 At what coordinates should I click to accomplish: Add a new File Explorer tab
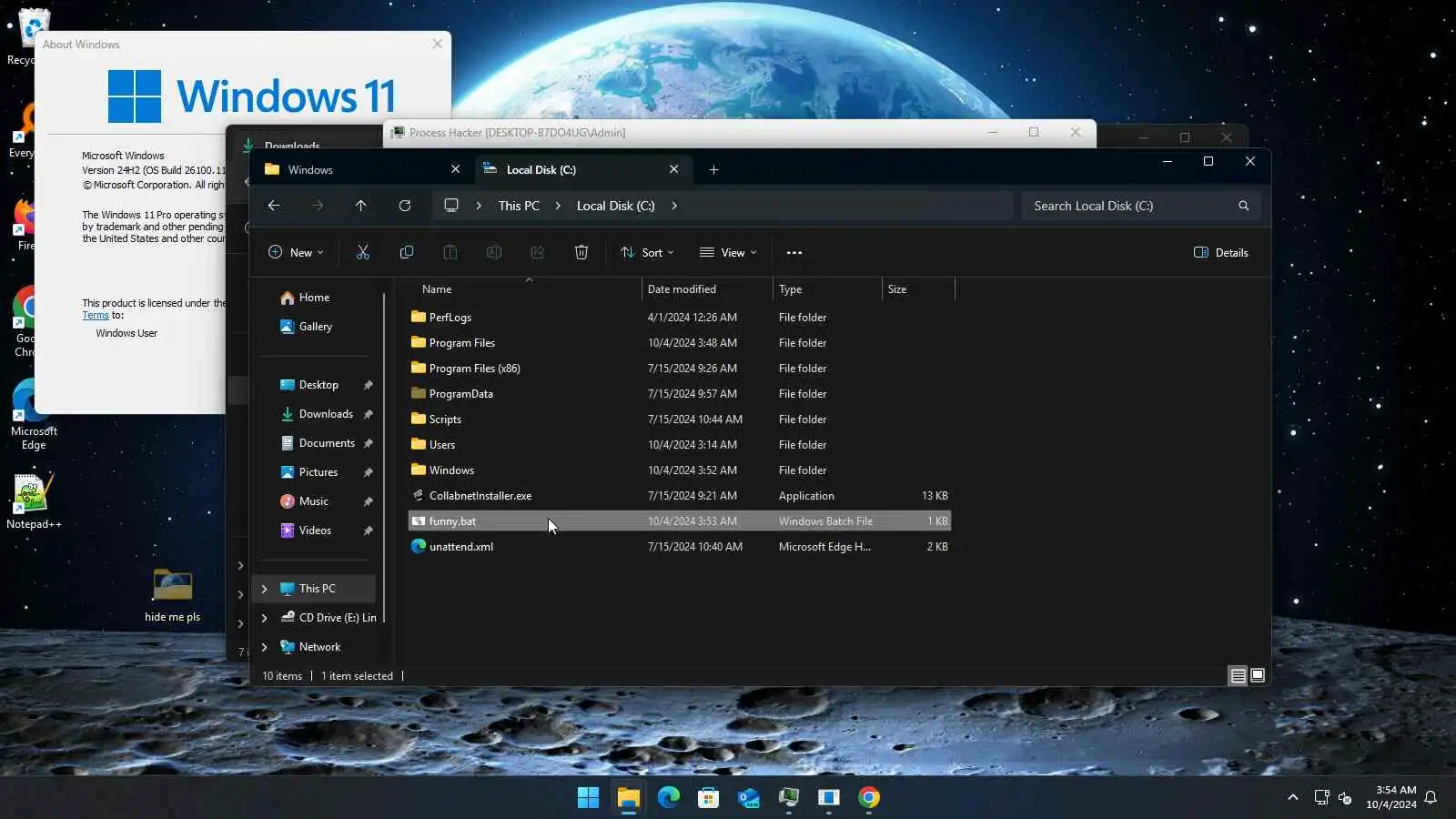713,170
